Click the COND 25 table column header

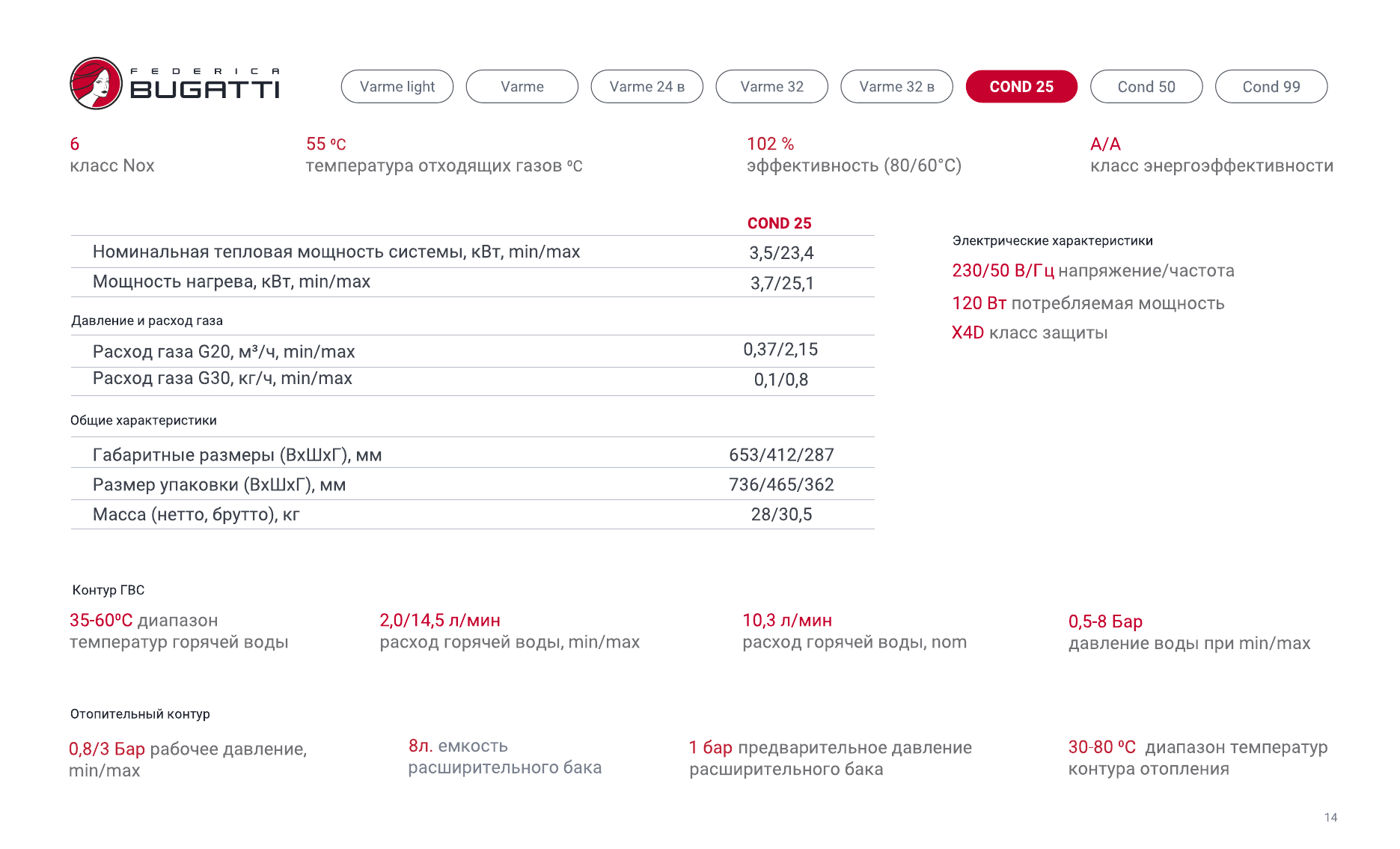[x=779, y=223]
